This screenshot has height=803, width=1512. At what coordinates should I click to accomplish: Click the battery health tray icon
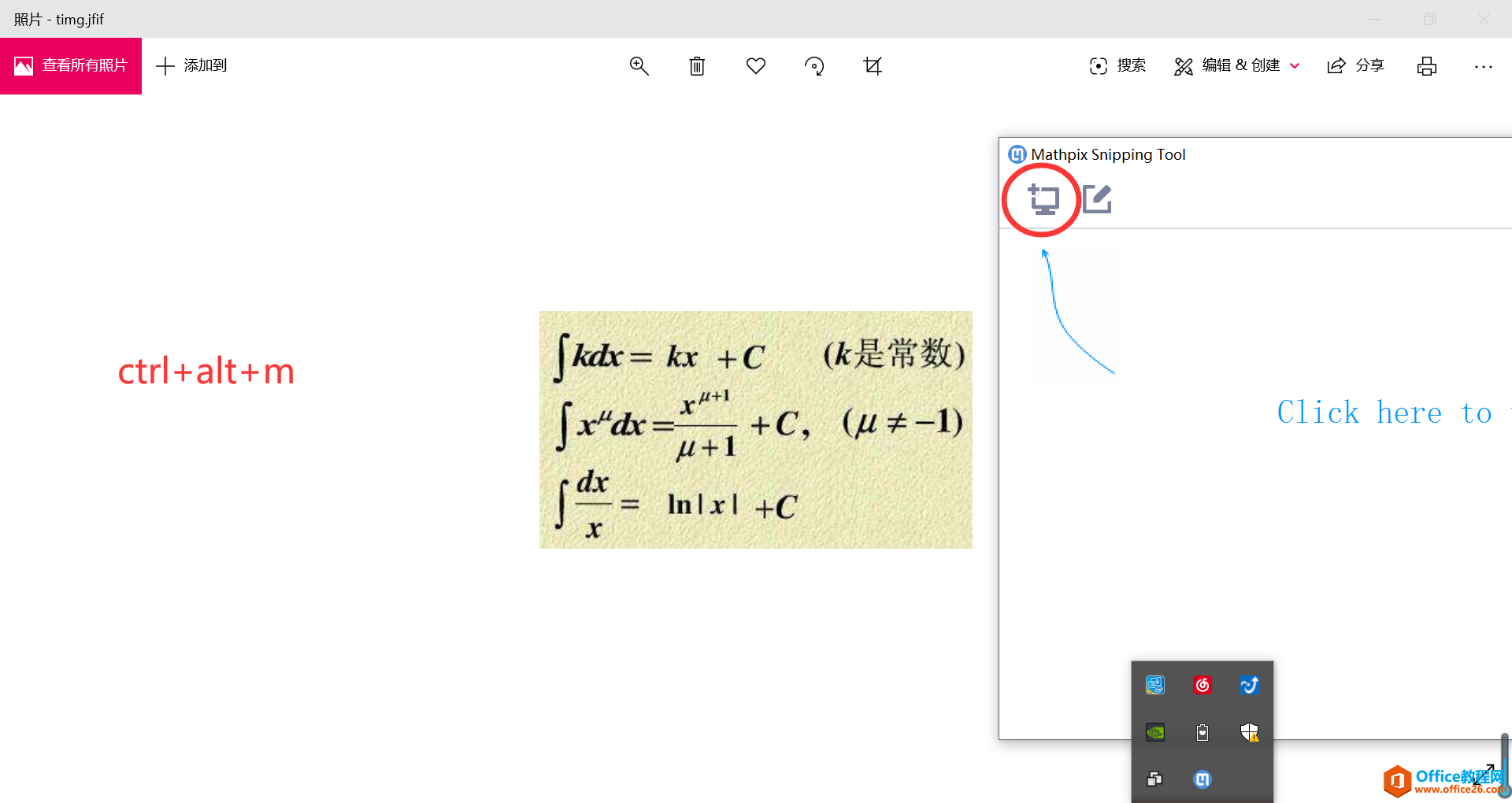click(x=1203, y=731)
